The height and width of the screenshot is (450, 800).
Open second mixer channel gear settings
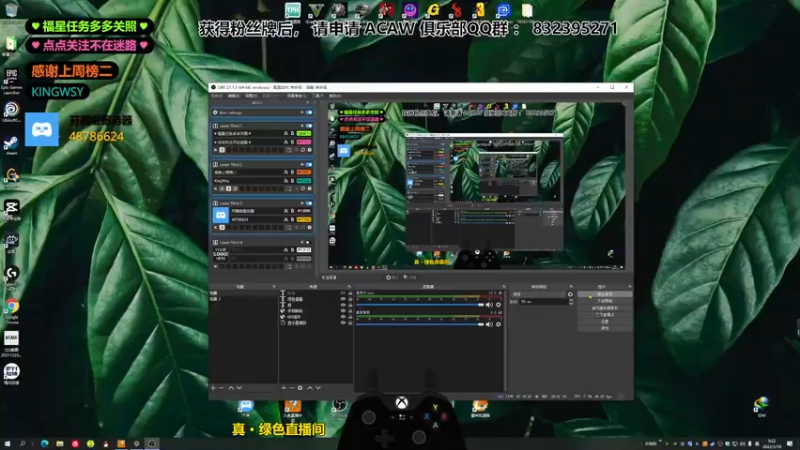[x=498, y=324]
